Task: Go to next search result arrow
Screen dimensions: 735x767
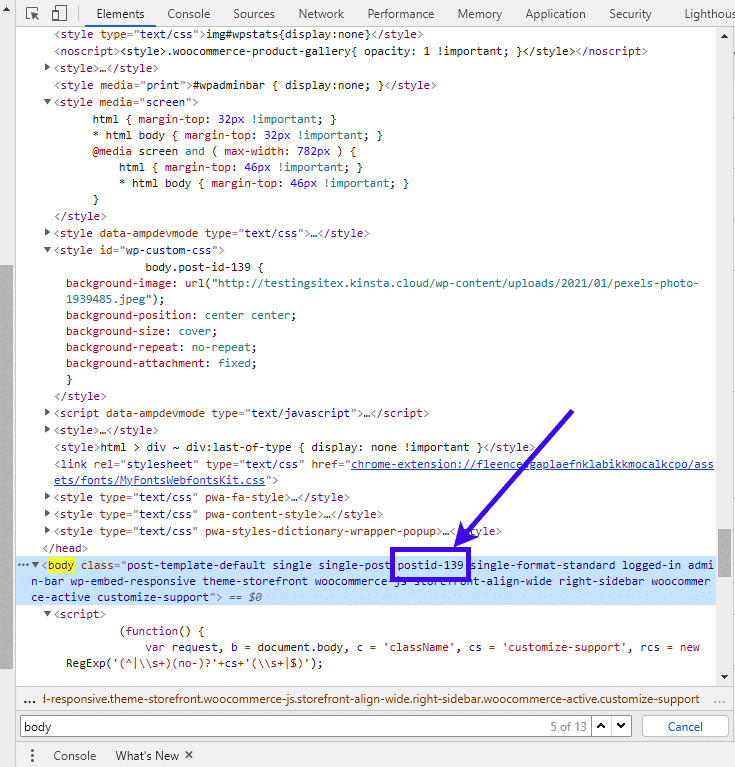Action: point(621,726)
